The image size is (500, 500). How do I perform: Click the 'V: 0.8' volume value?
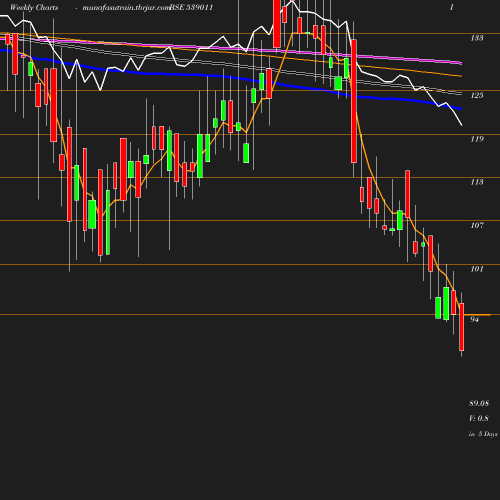click(479, 418)
